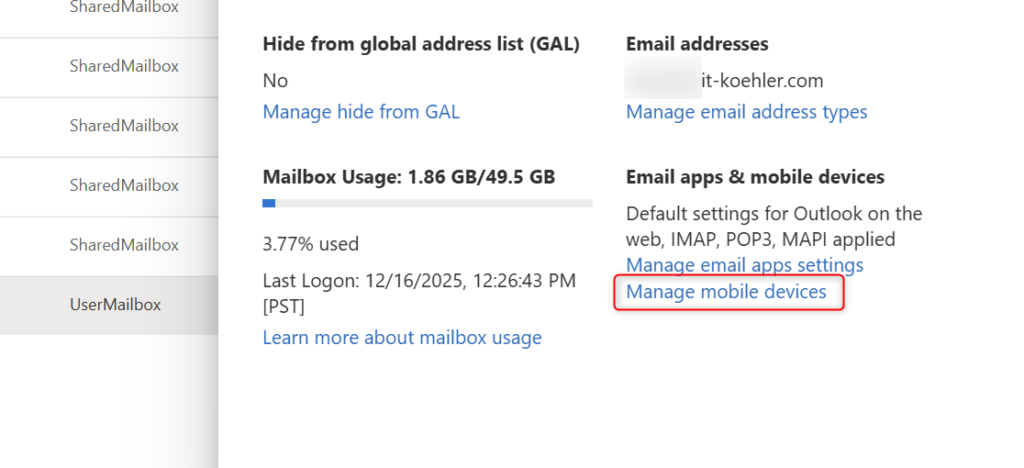Open Learn more about mailbox usage
Screen dimensions: 1024x468
point(402,338)
